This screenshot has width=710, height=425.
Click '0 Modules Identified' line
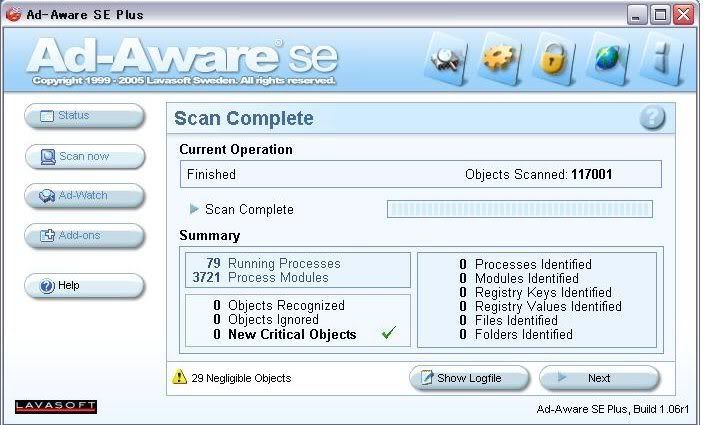(x=519, y=278)
